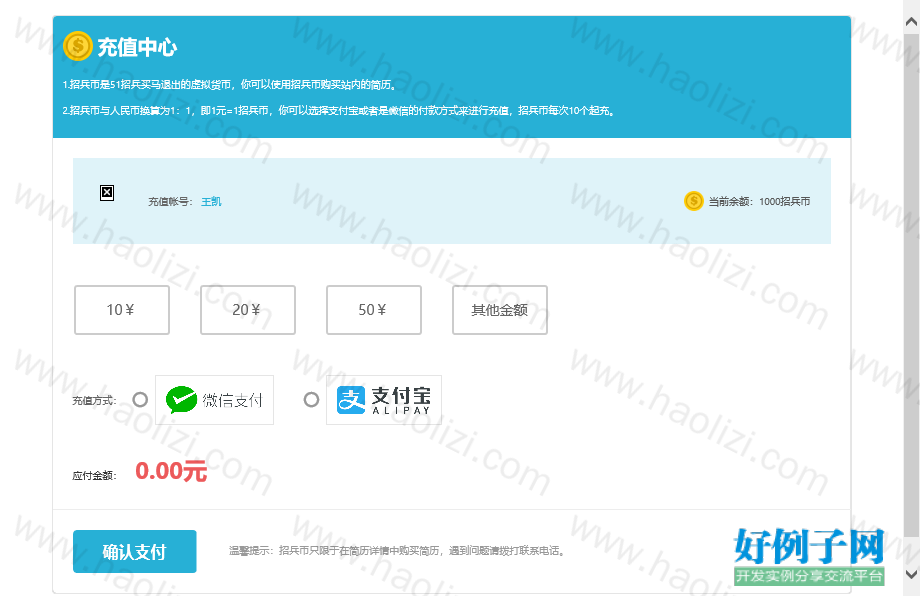Select the 微信支付 radio button
This screenshot has width=920, height=596.
point(140,399)
